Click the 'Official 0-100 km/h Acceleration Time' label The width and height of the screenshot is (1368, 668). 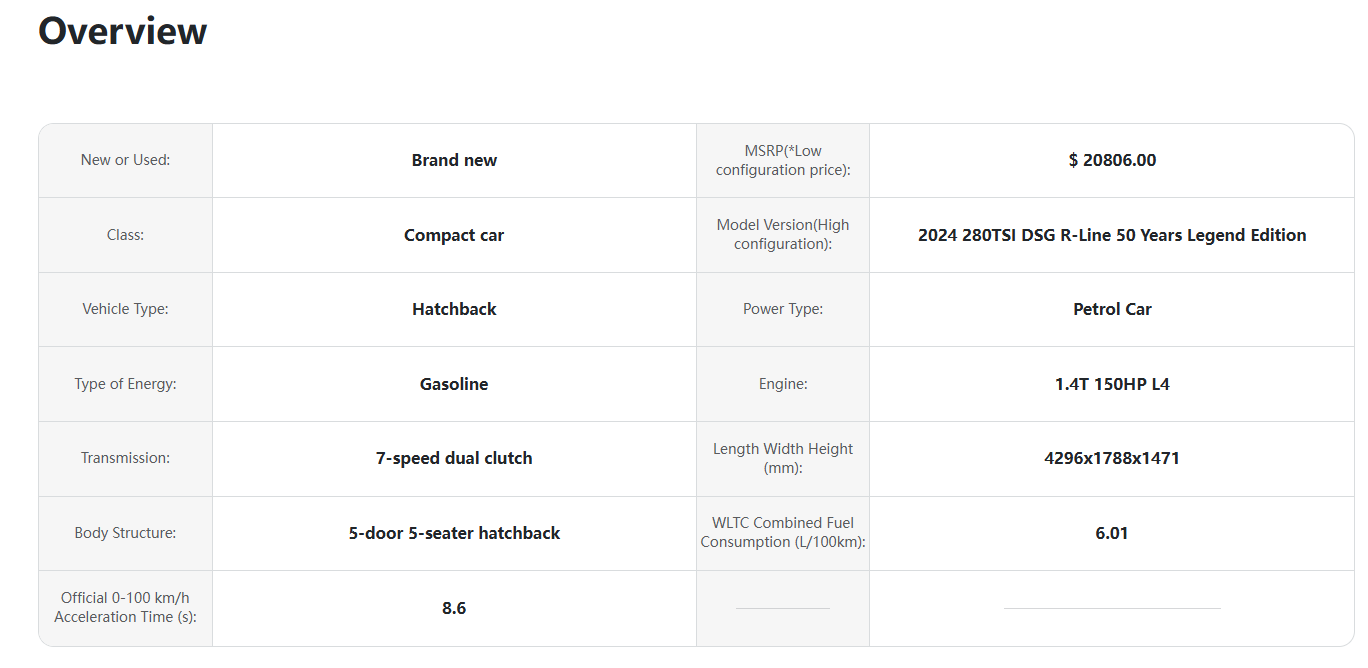click(125, 607)
